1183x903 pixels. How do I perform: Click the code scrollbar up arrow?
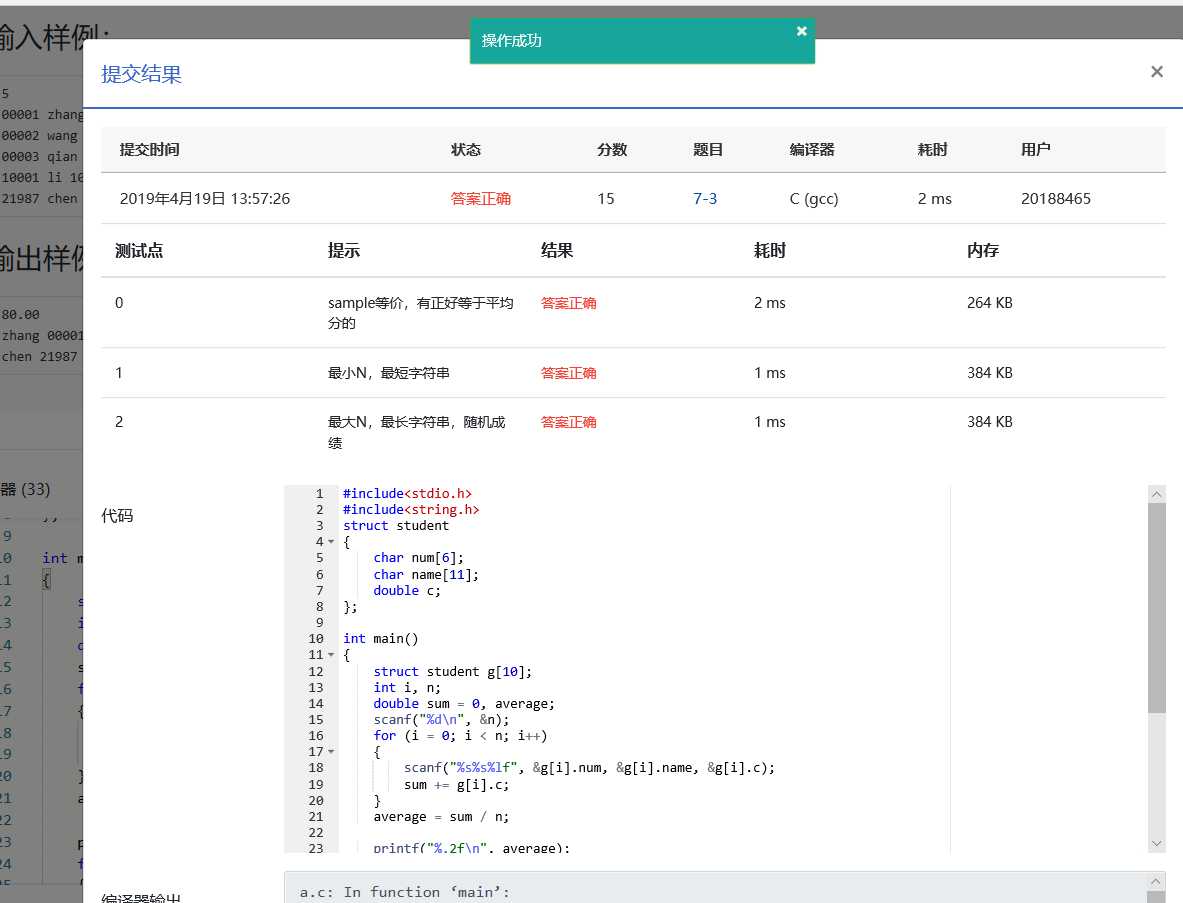point(1157,494)
